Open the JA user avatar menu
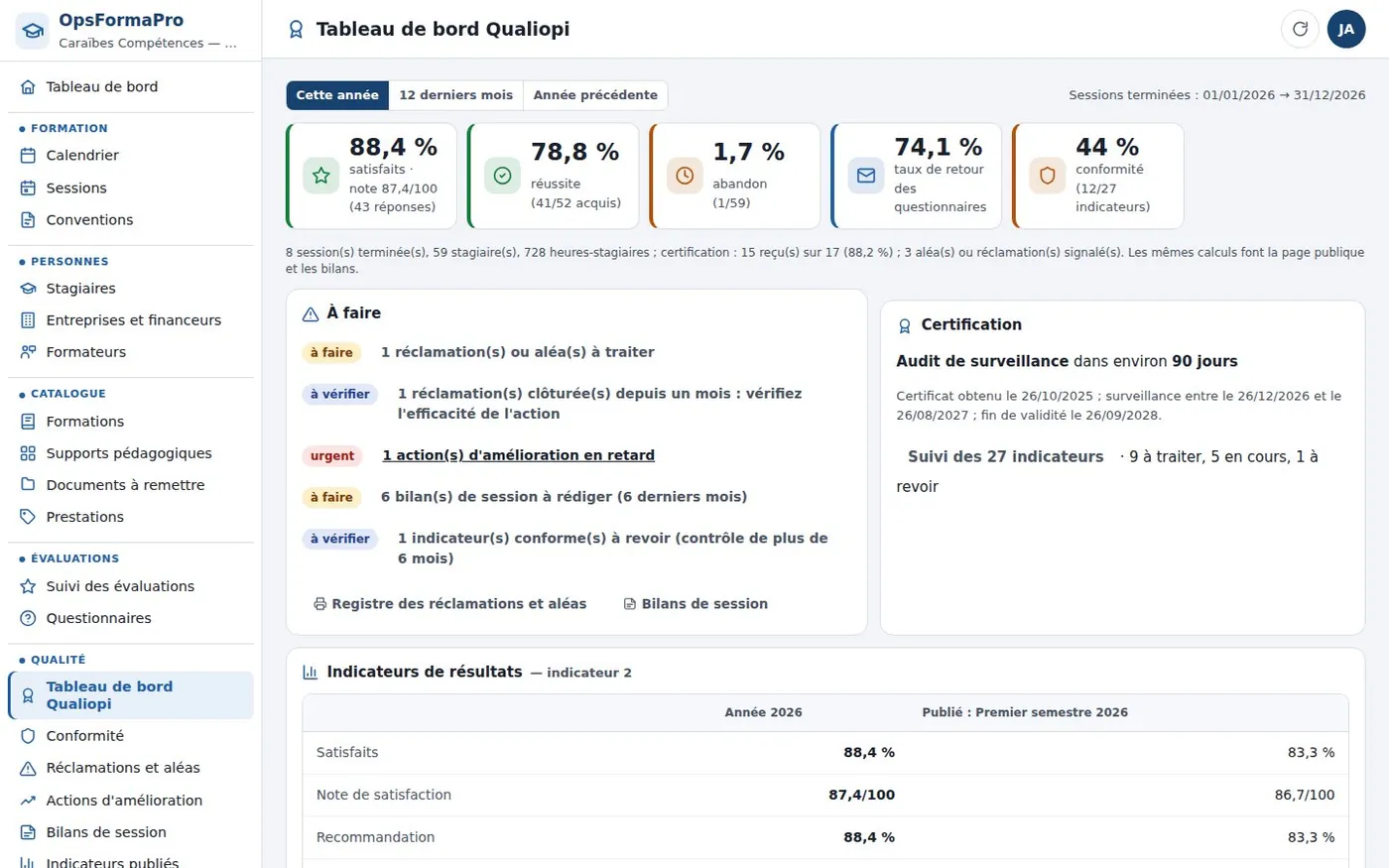Image resolution: width=1389 pixels, height=868 pixels. [x=1346, y=29]
